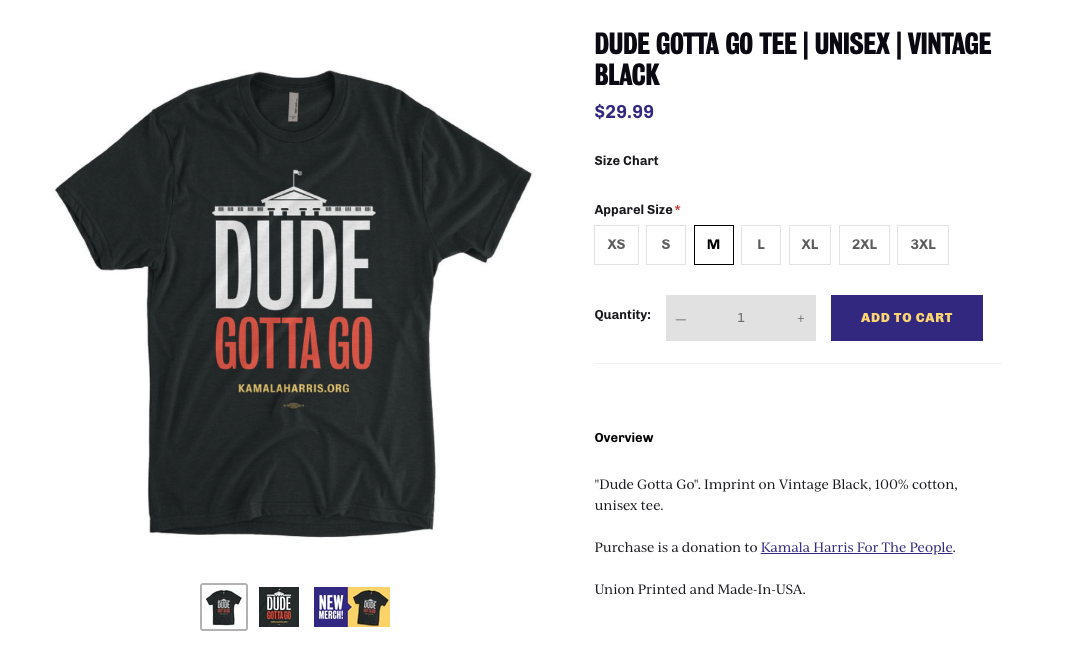Increase quantity with the plus control
The image size is (1075, 647).
[x=800, y=317]
